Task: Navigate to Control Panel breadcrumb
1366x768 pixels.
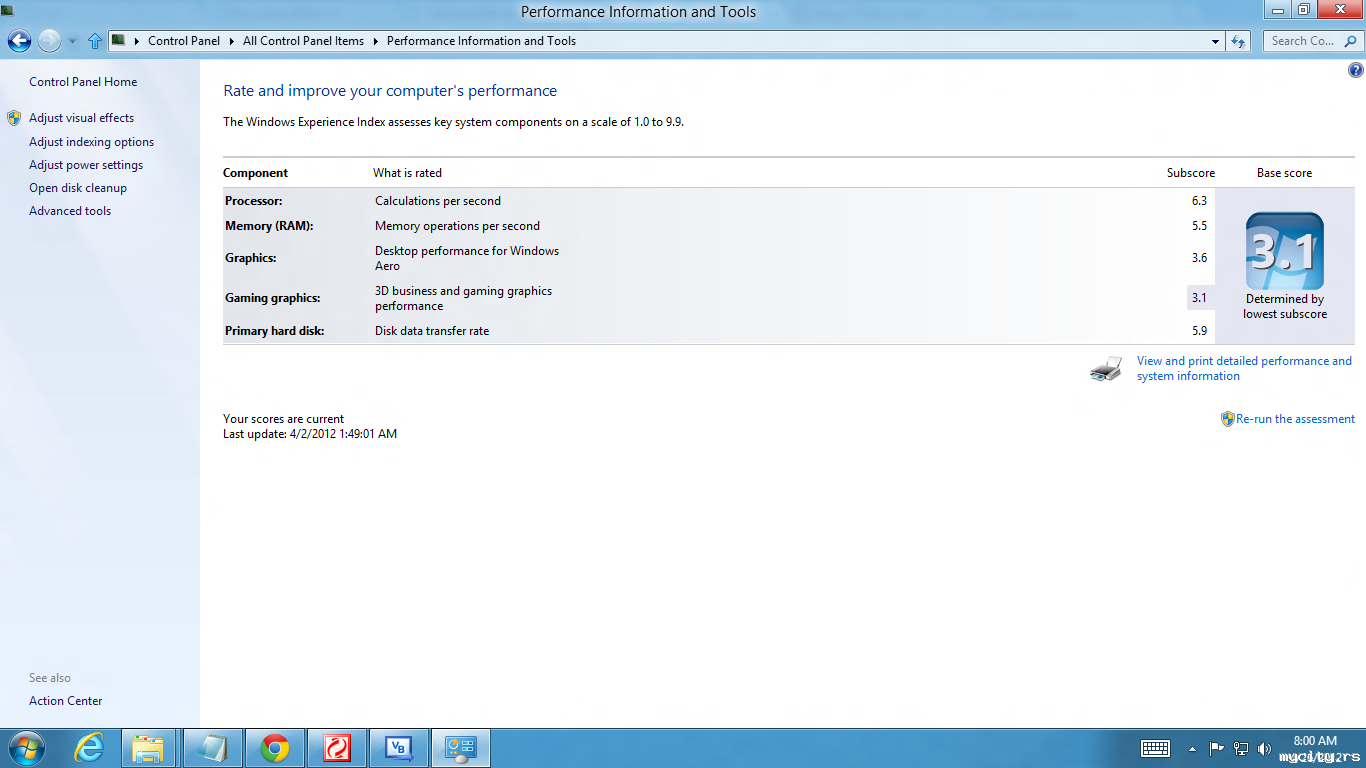Action: 184,41
